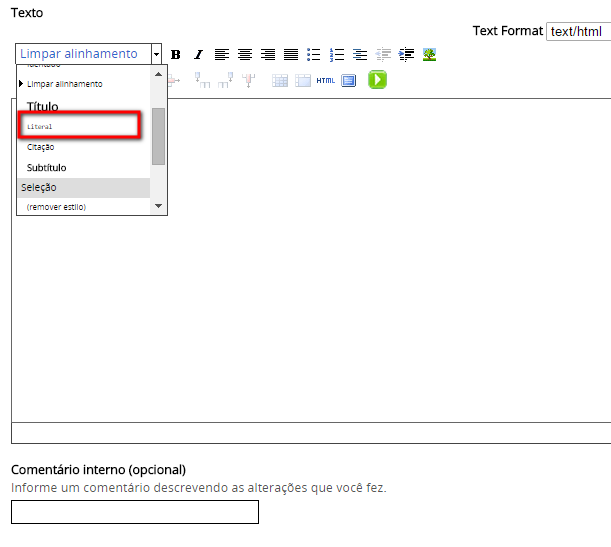The width and height of the screenshot is (611, 547).
Task: Open the Text Format text/html dropdown
Action: [579, 32]
